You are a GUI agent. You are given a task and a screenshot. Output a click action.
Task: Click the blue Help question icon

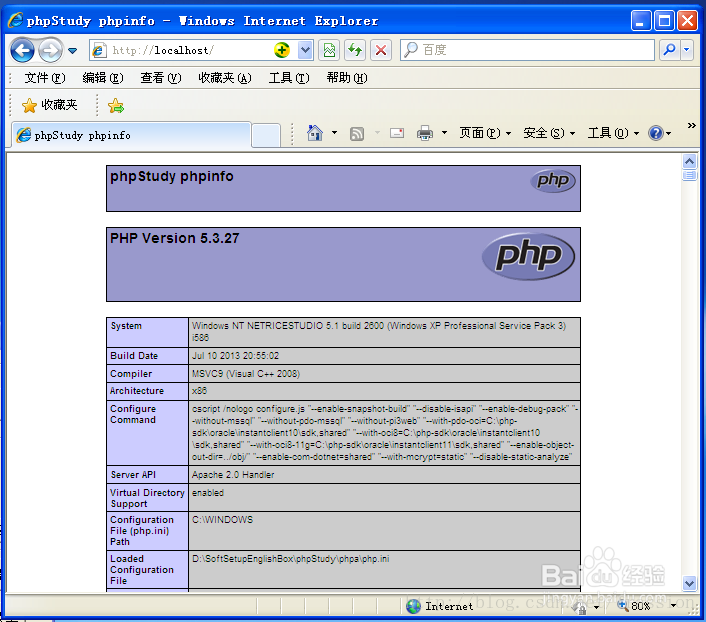tap(656, 133)
